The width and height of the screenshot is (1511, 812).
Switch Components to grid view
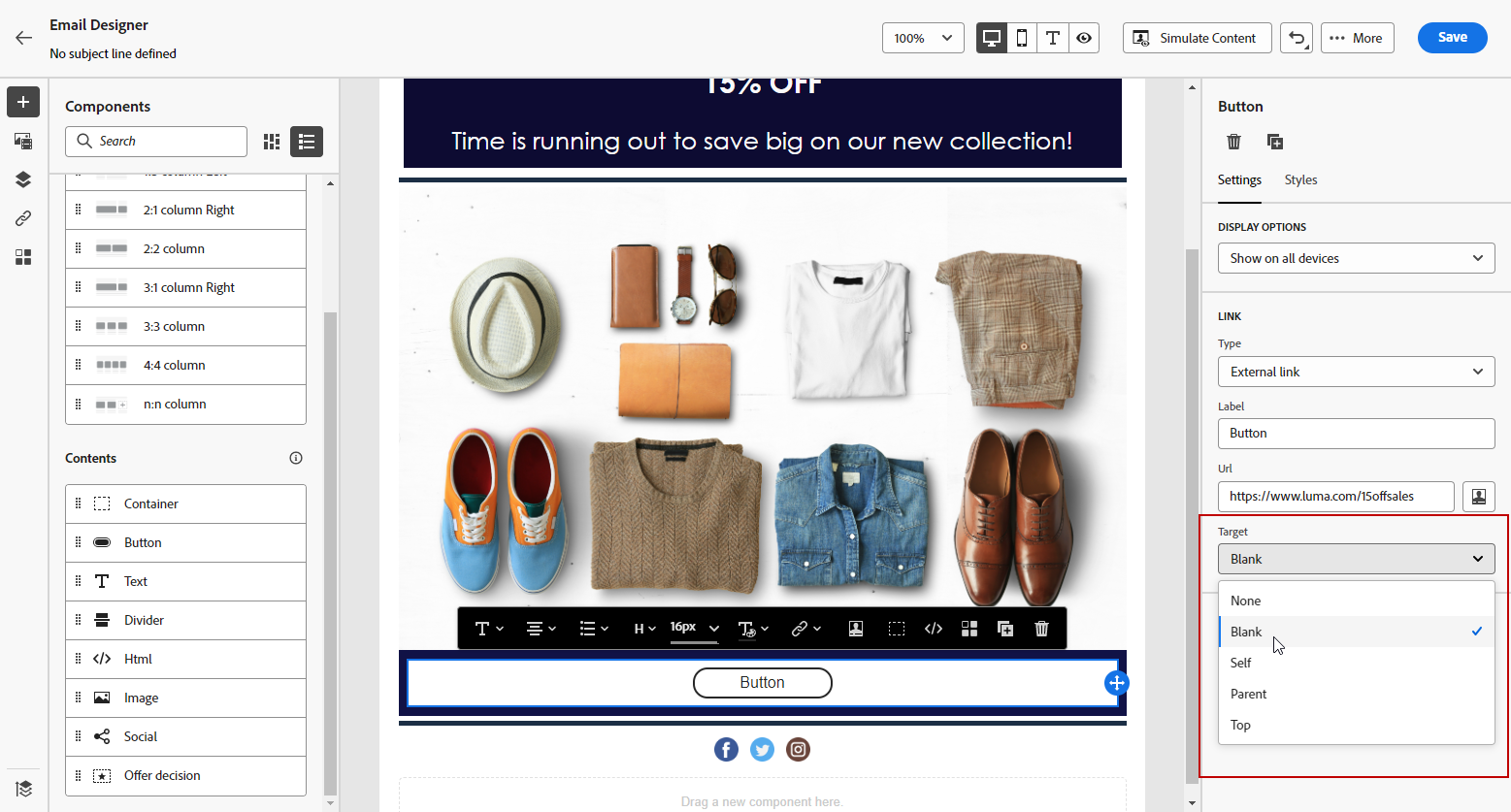(272, 142)
